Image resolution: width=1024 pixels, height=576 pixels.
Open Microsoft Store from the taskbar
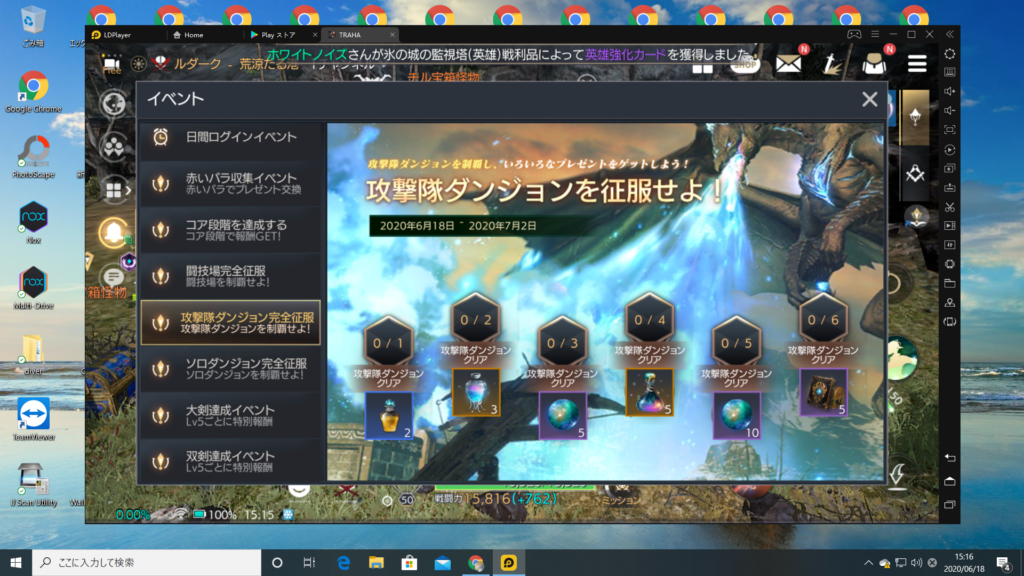click(409, 562)
